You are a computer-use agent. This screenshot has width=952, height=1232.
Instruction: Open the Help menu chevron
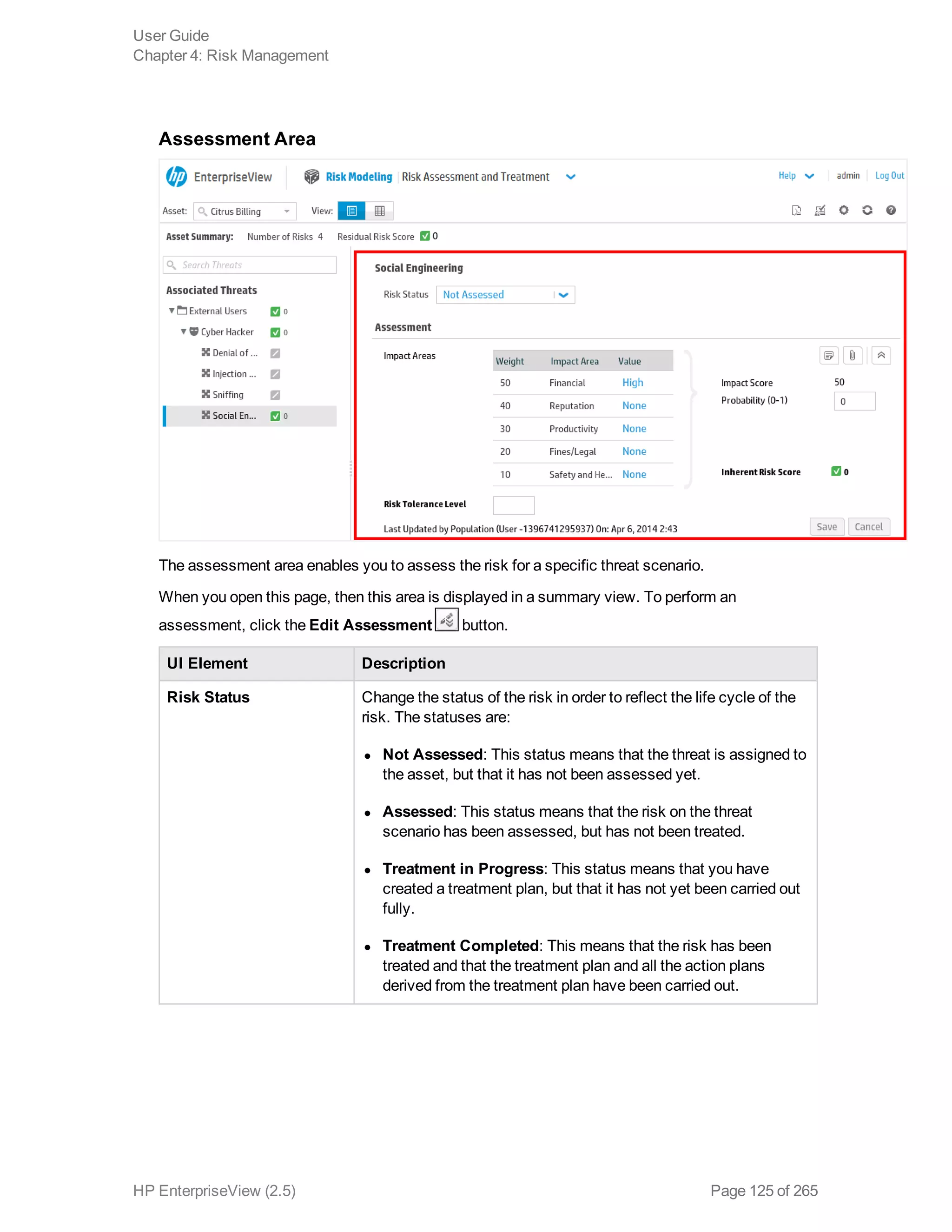click(x=809, y=176)
